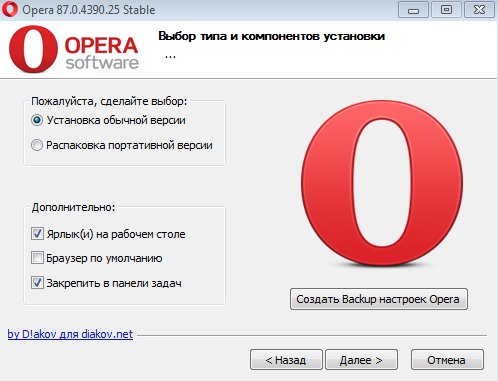The height and width of the screenshot is (381, 498).
Task: Click the Opera software logo in header
Action: pos(73,49)
